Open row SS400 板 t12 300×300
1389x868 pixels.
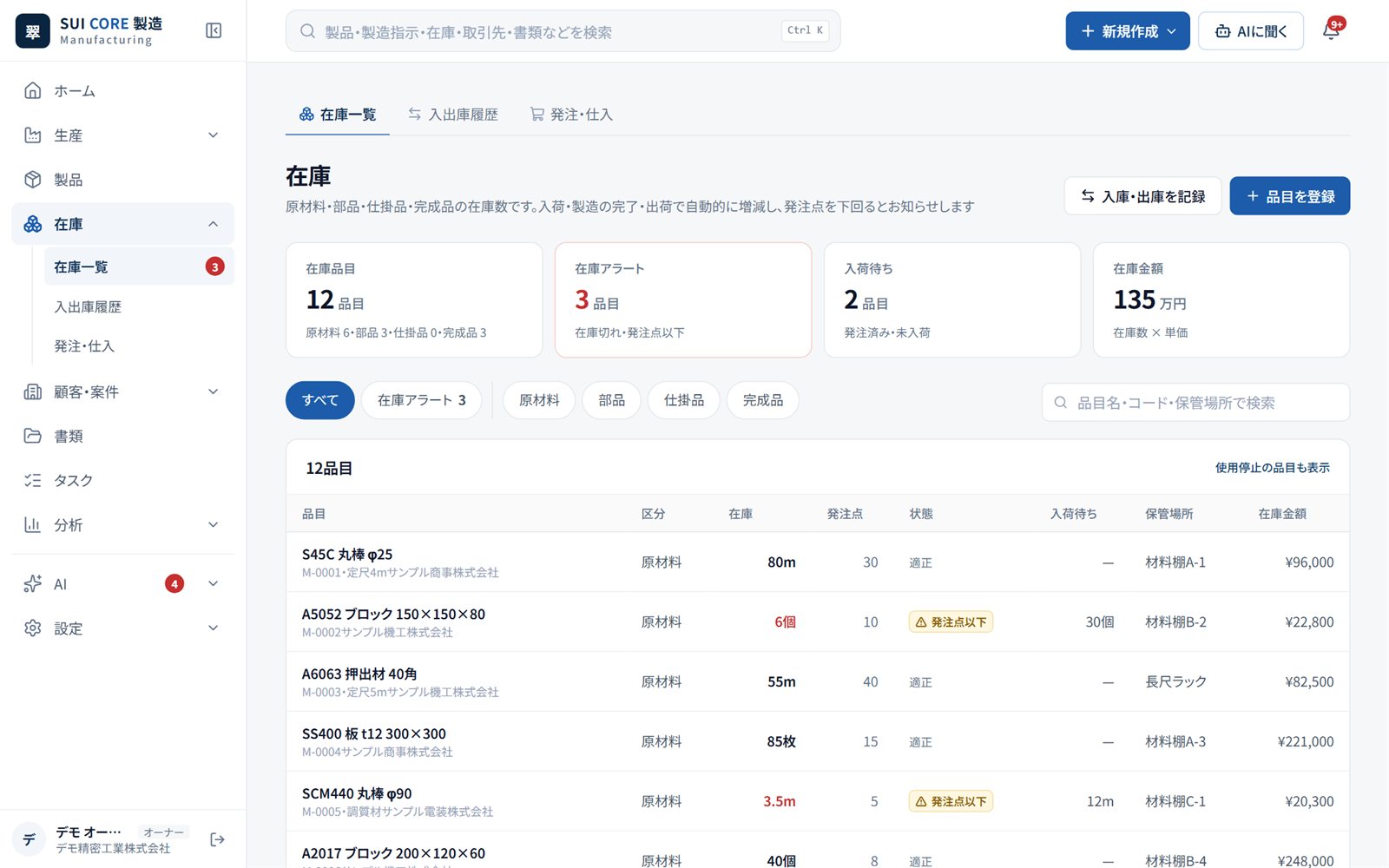coord(818,742)
